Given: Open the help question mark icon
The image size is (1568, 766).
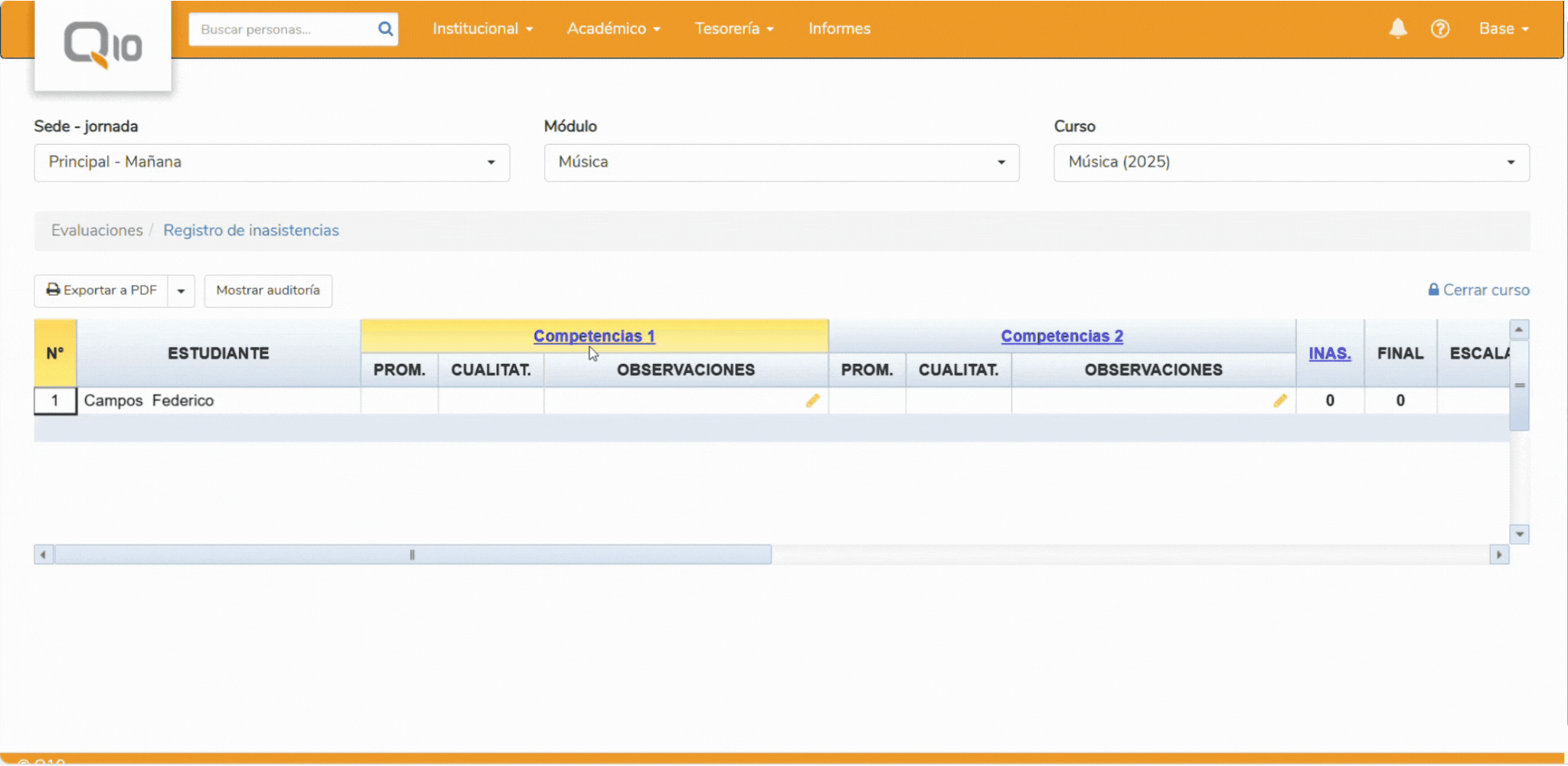Looking at the screenshot, I should point(1439,29).
